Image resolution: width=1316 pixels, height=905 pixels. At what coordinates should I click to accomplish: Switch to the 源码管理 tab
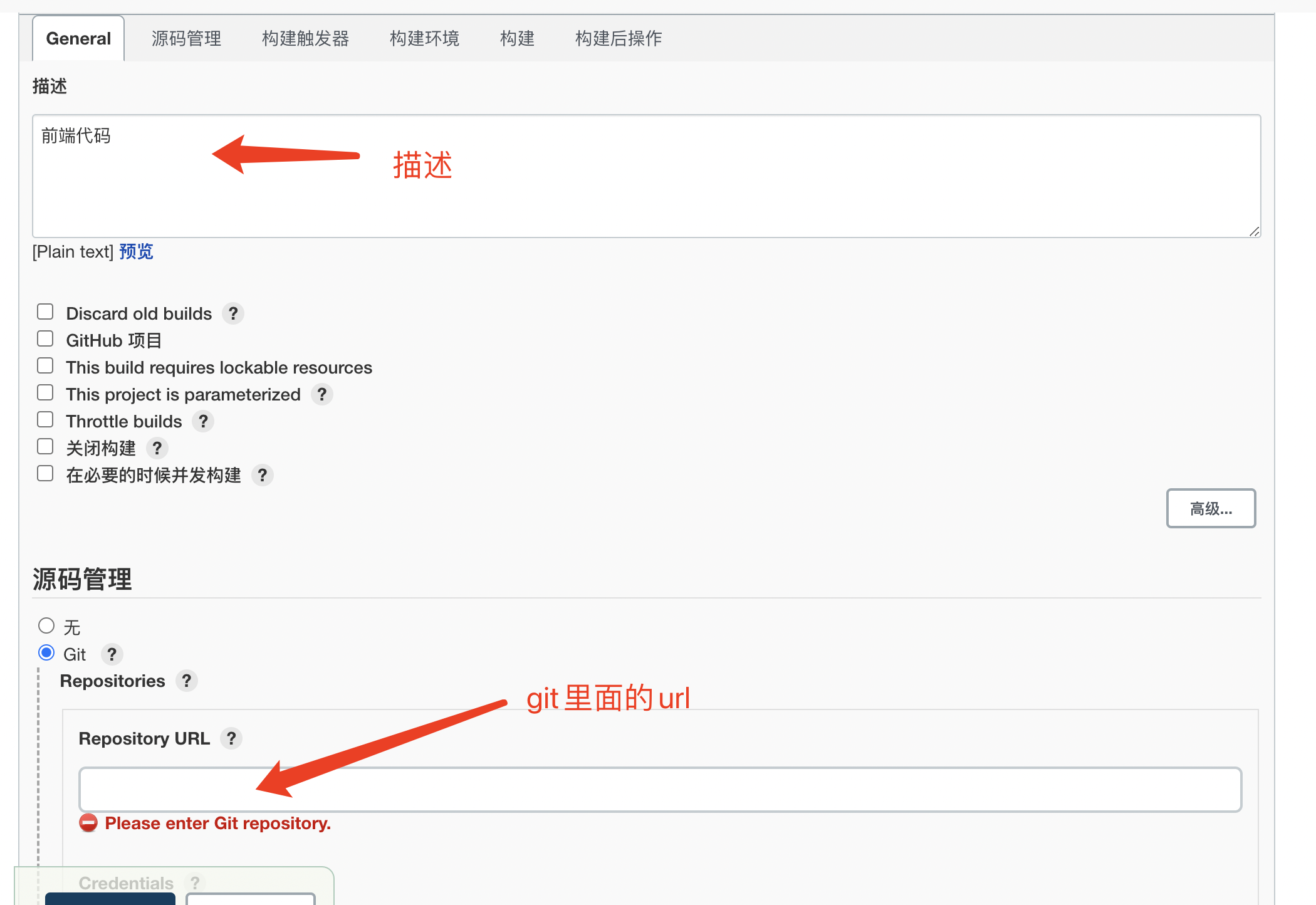coord(186,39)
